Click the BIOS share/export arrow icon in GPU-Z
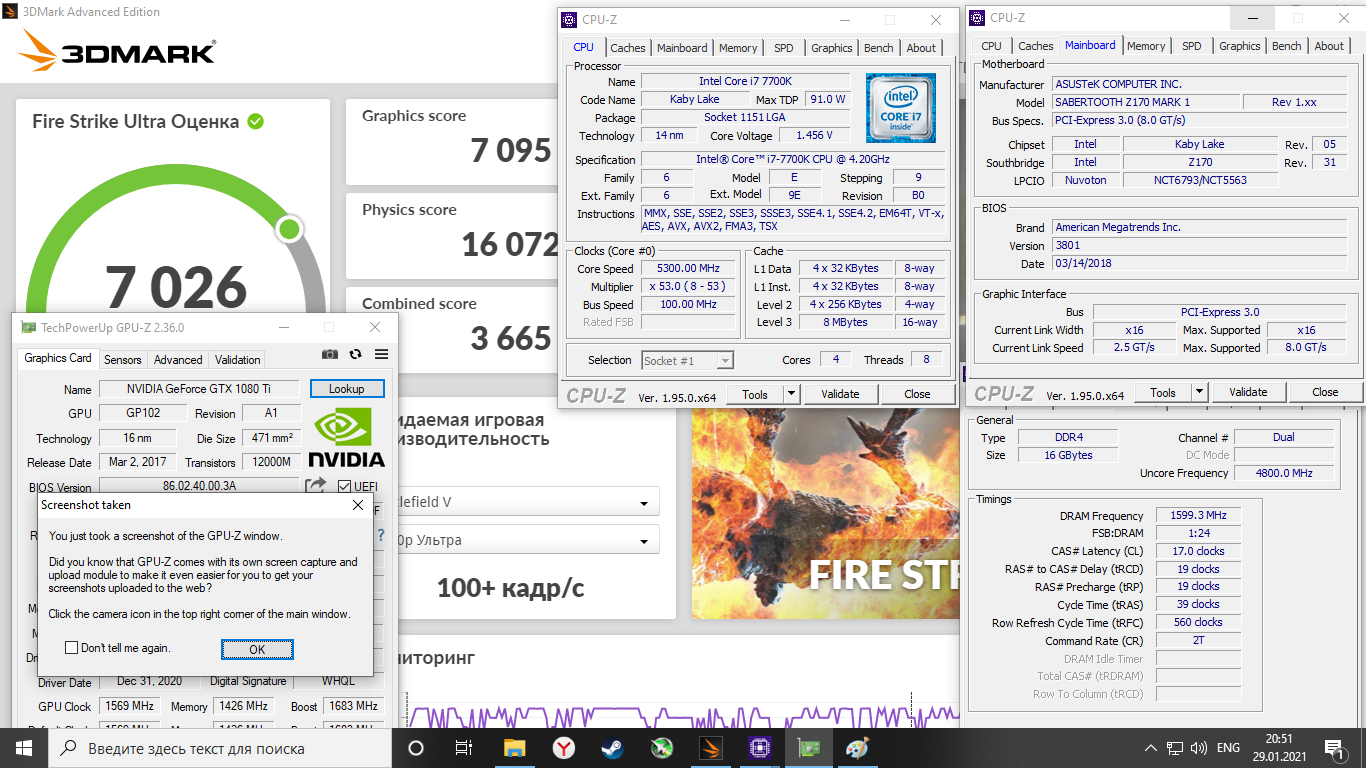1366x768 pixels. coord(316,486)
